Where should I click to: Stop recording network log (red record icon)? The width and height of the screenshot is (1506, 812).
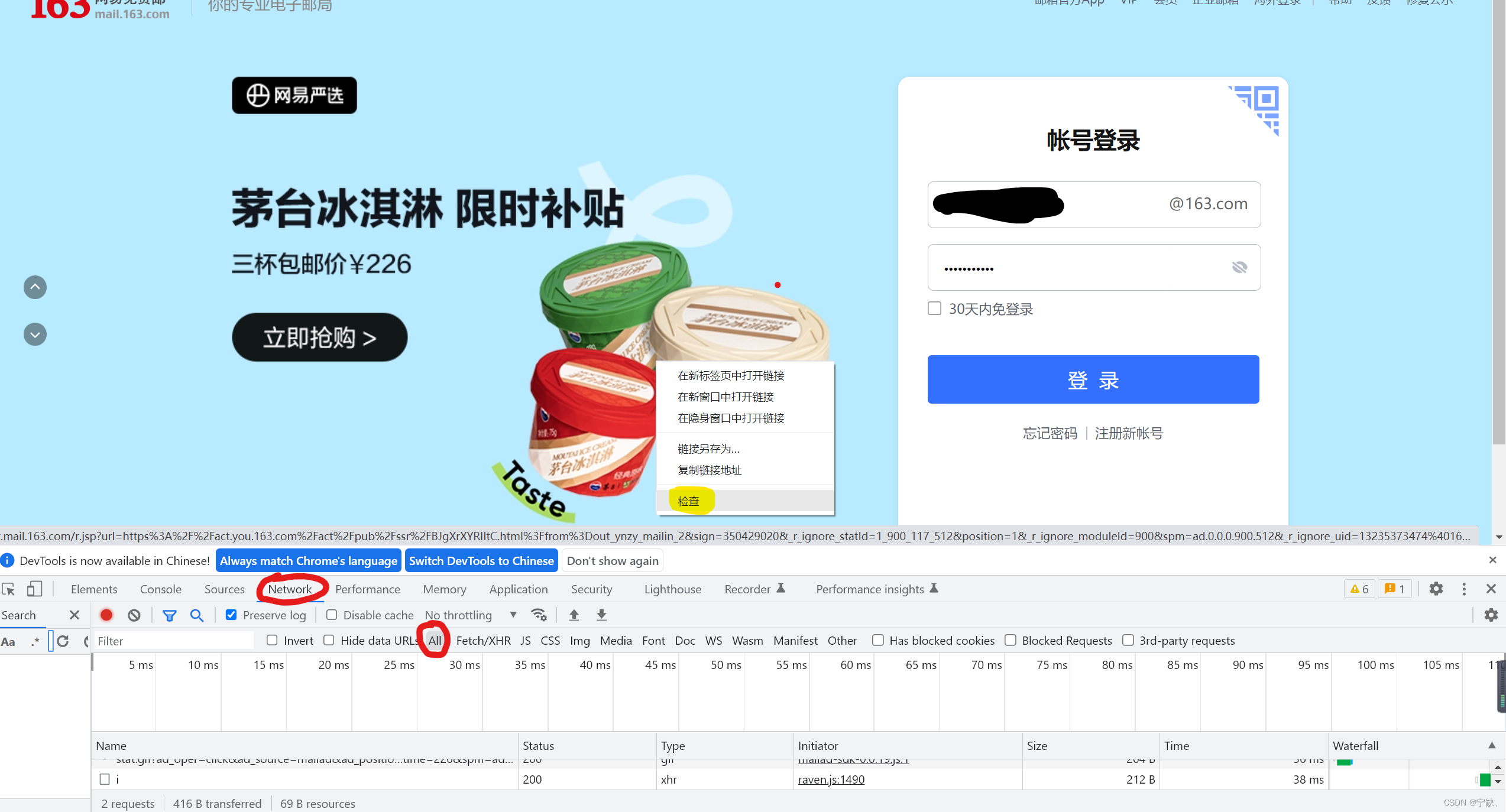[x=106, y=615]
